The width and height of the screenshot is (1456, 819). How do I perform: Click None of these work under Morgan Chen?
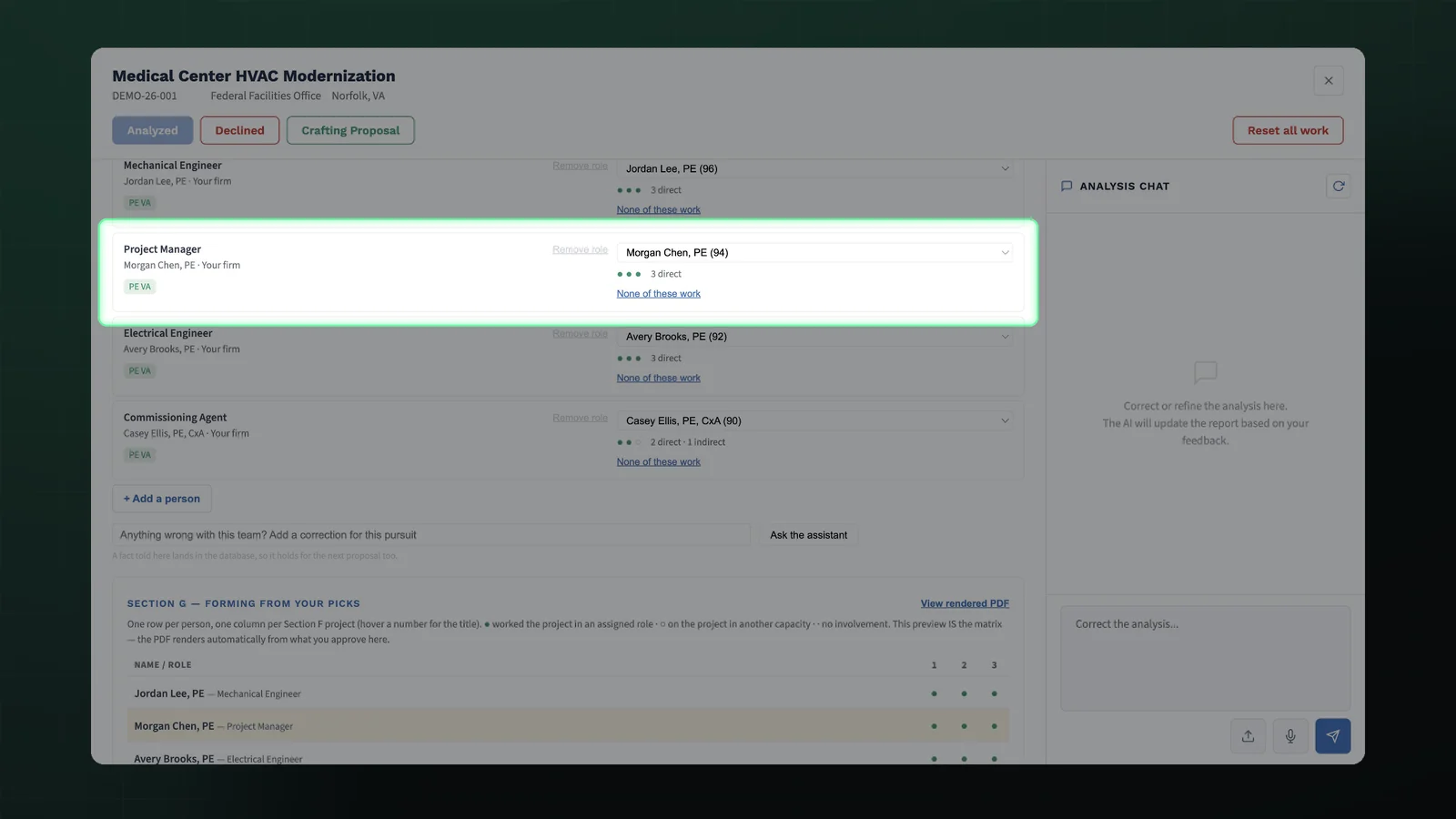659,294
